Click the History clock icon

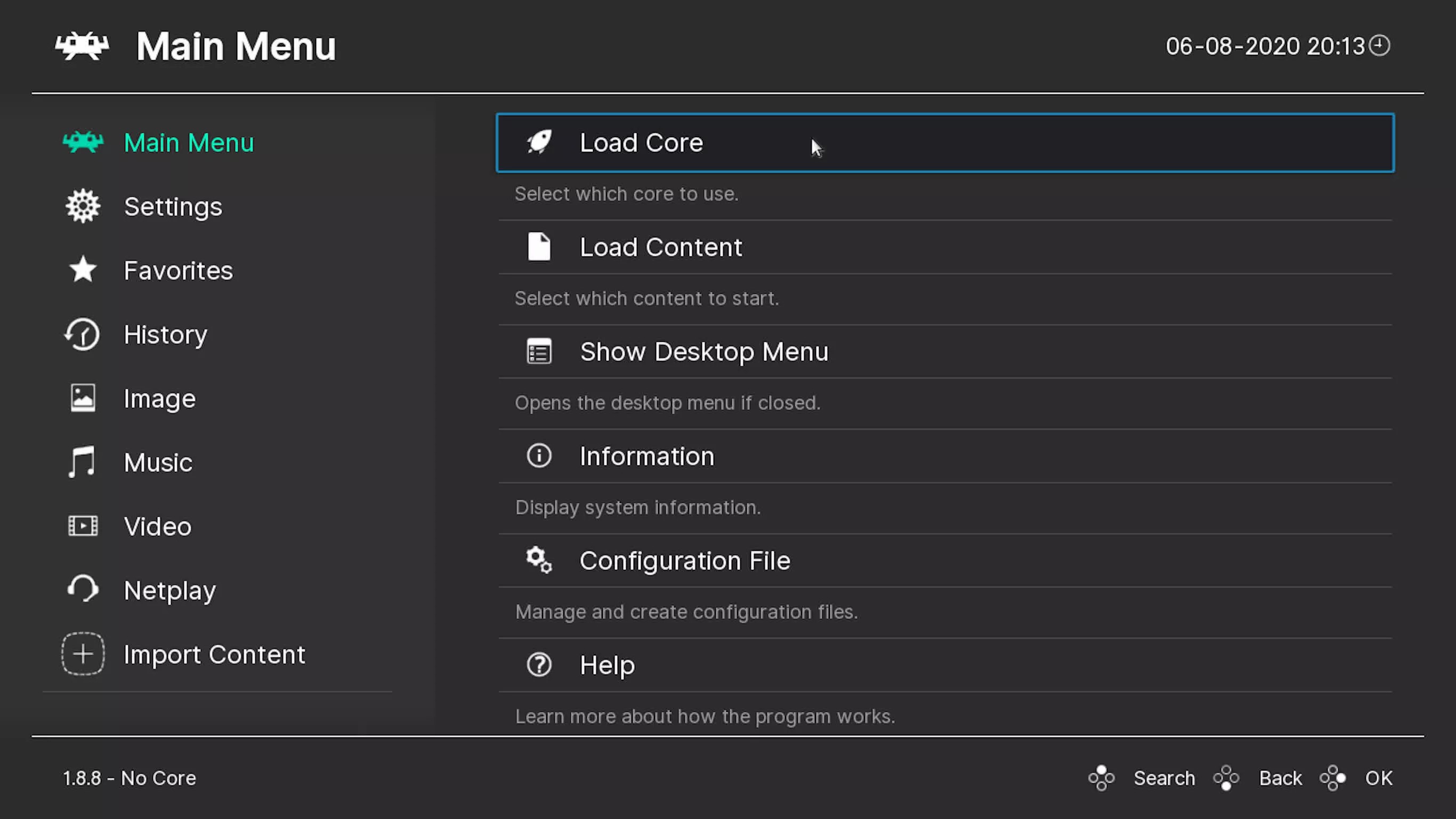coord(82,333)
